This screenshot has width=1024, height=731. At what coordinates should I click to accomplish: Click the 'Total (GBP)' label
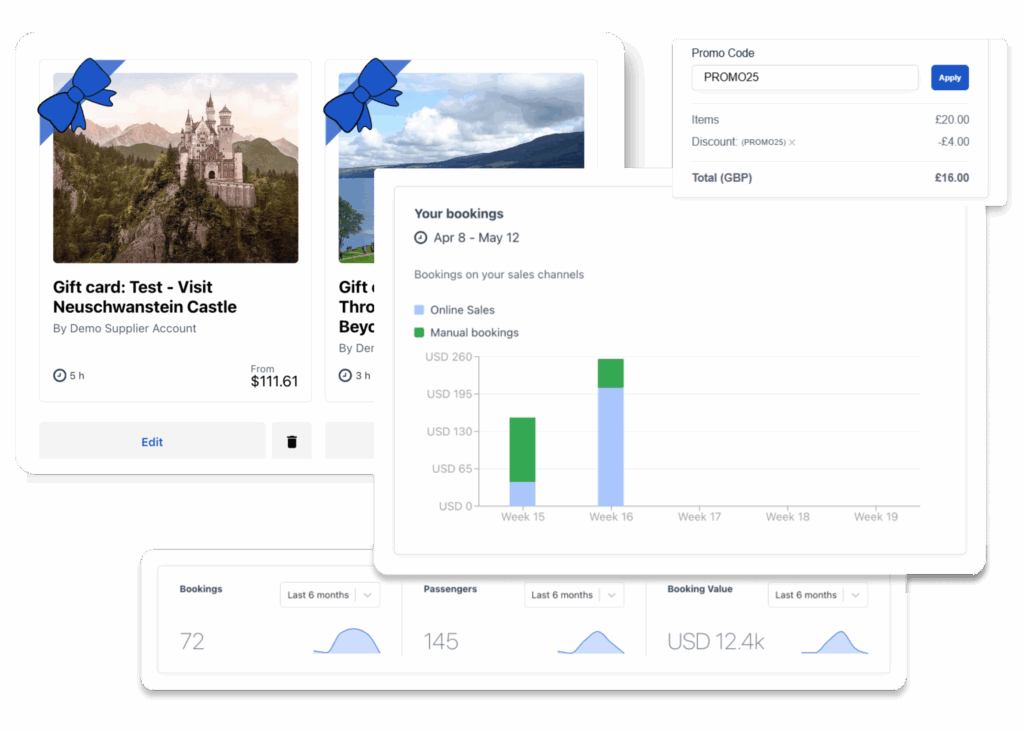tap(722, 178)
